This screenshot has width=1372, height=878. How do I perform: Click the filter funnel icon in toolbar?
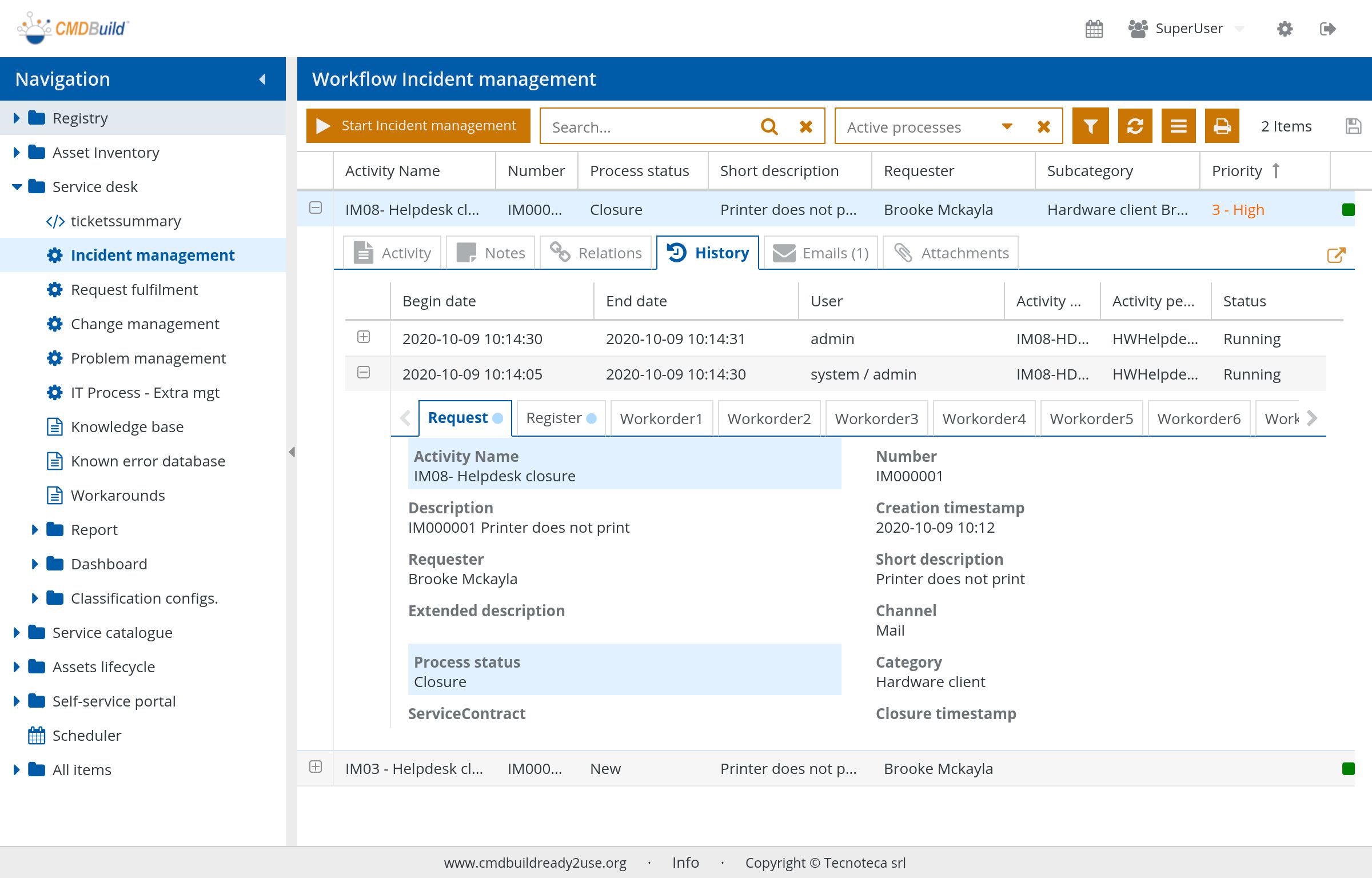coord(1090,126)
